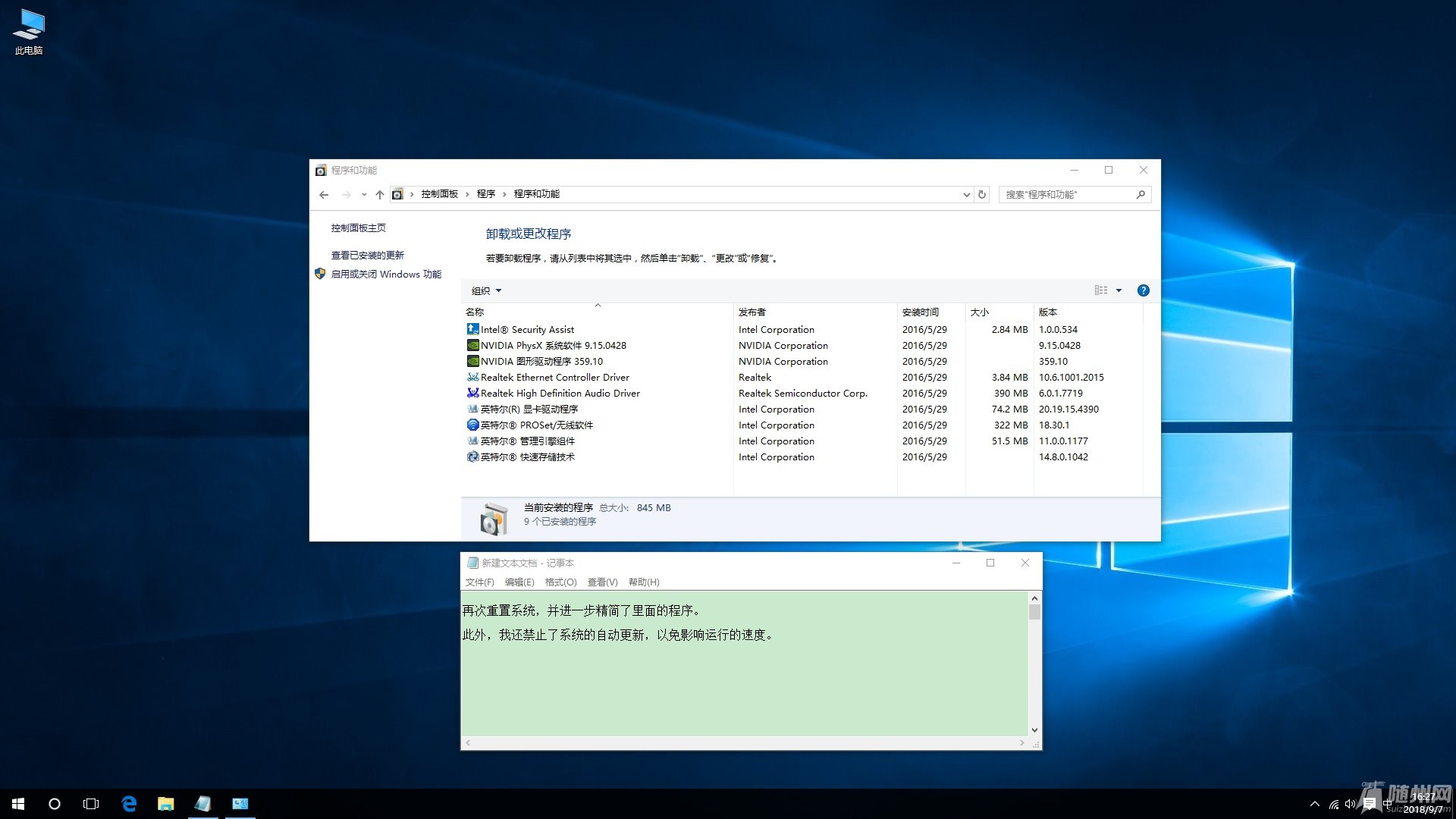This screenshot has width=1456, height=819.
Task: Select 英特尔 管理引擎组件 icon
Action: coord(472,441)
